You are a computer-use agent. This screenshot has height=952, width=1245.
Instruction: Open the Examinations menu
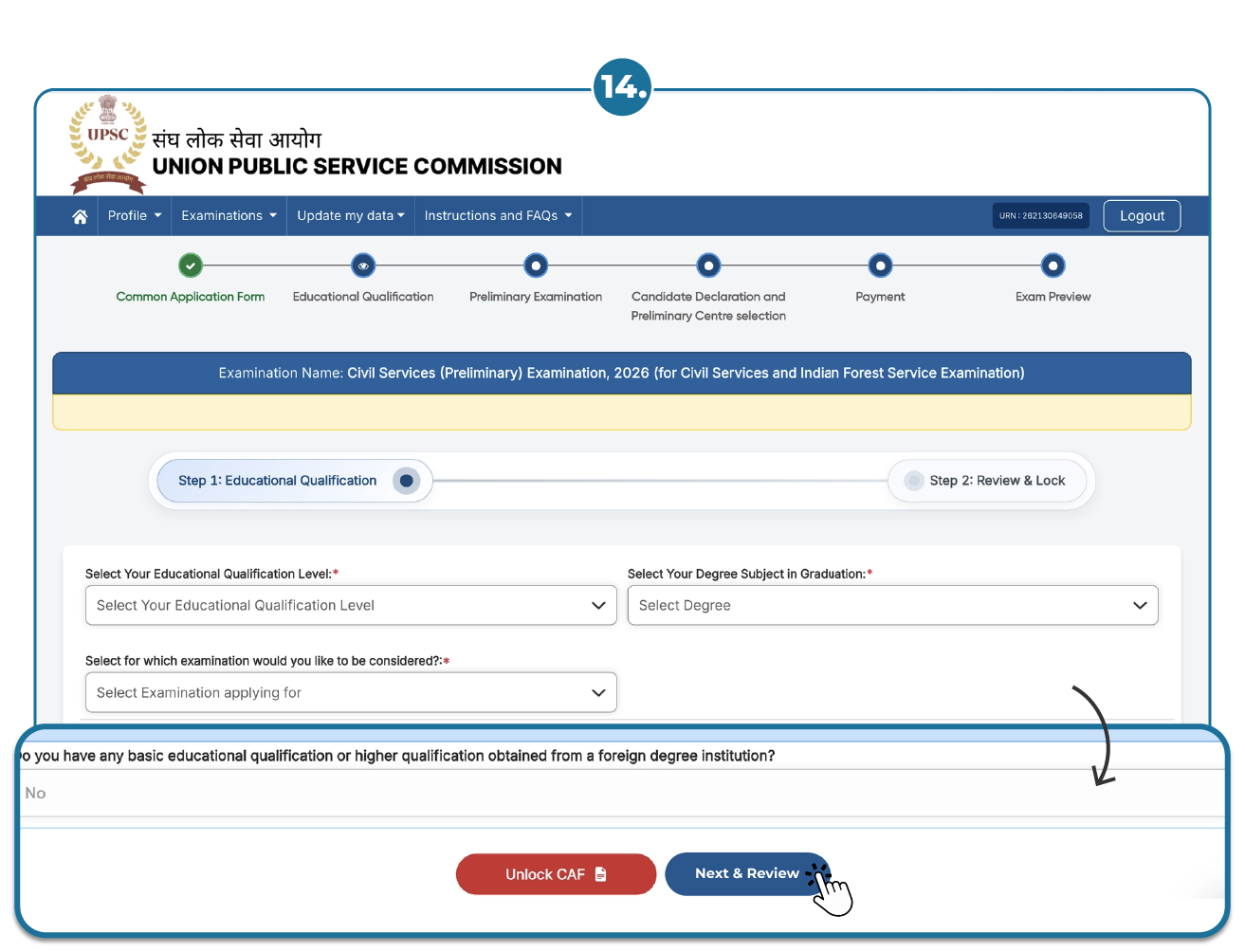pyautogui.click(x=228, y=215)
